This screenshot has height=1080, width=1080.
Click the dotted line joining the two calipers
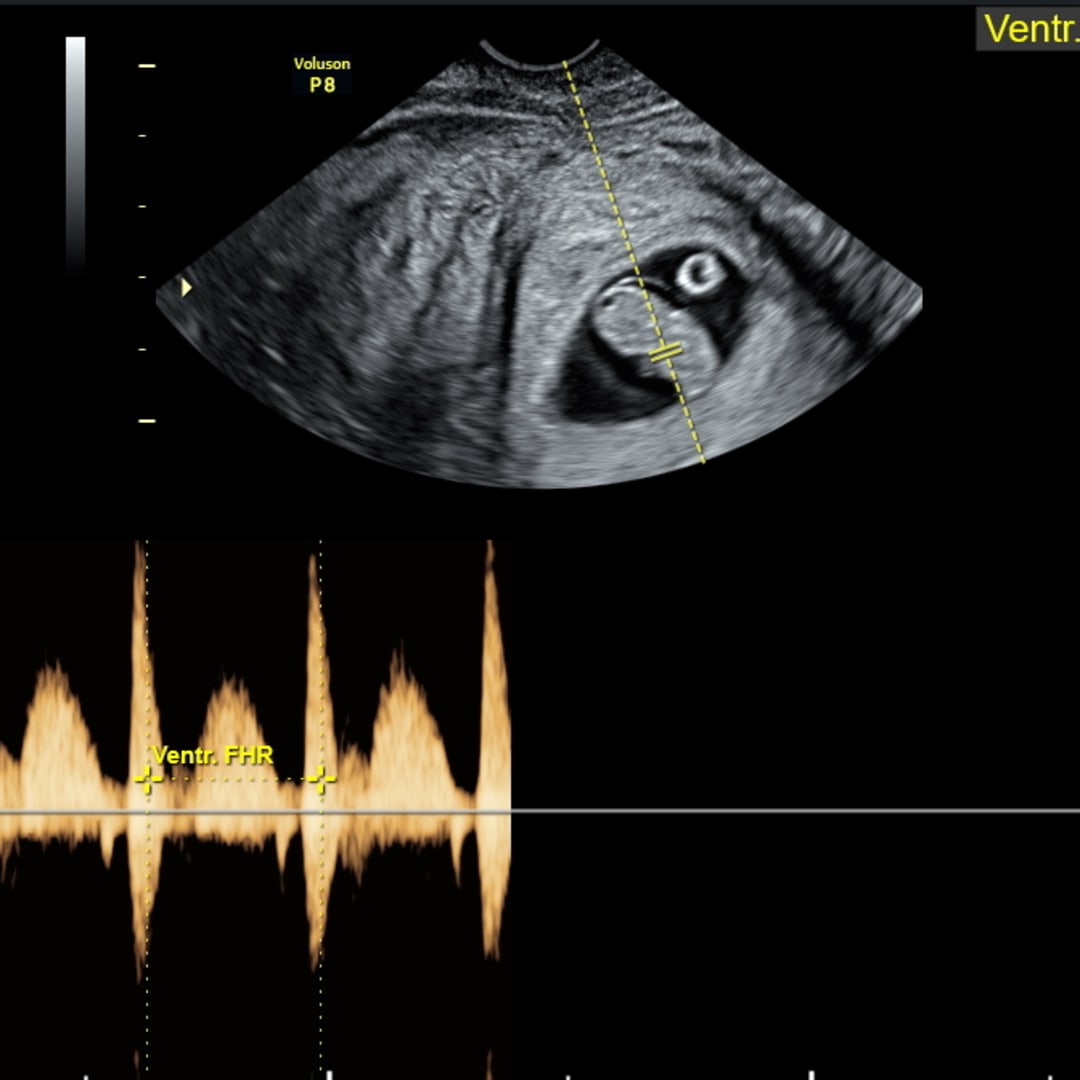(235, 779)
